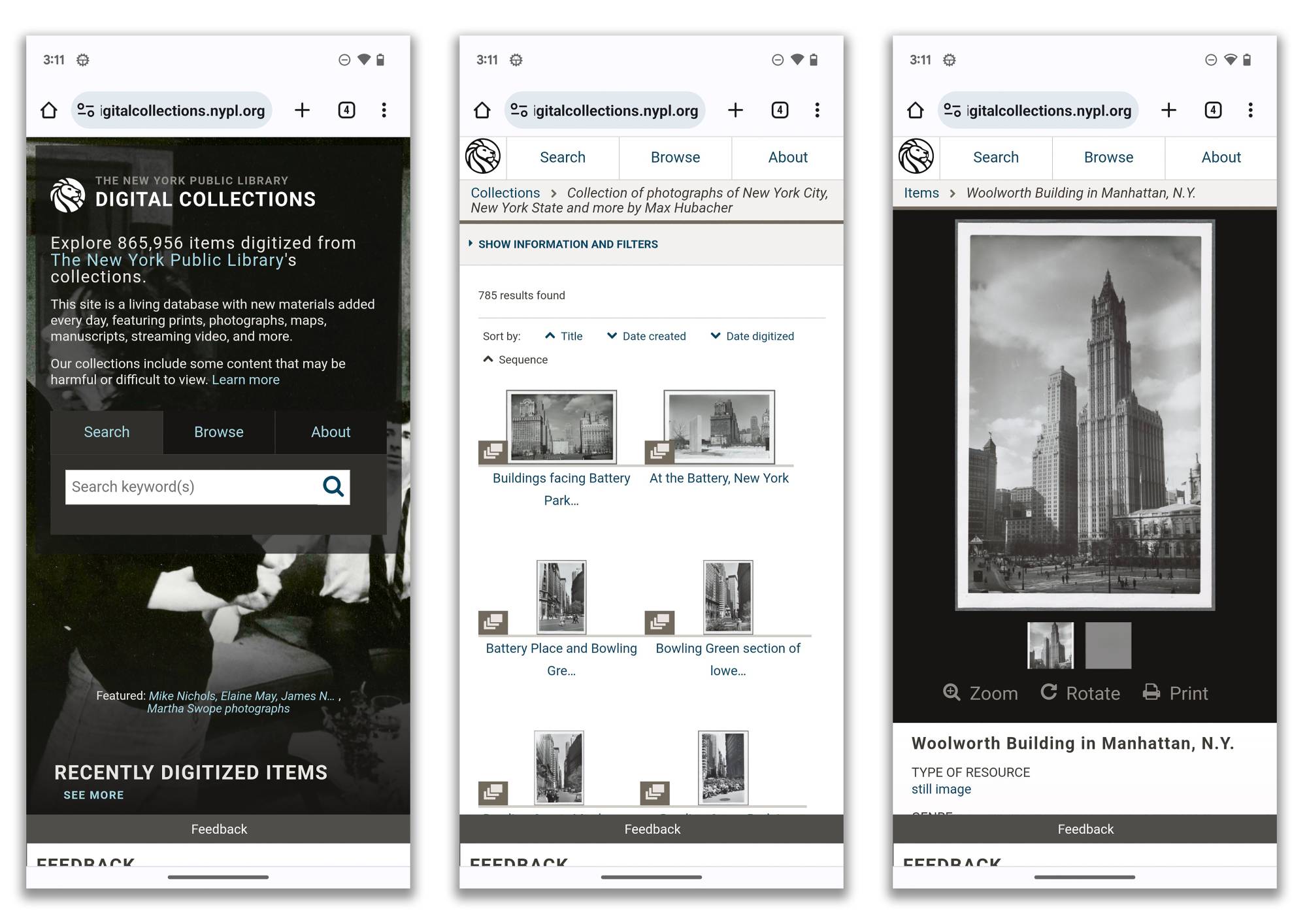The height and width of the screenshot is (924, 1307).
Task: Select About tab on homepage
Action: (331, 432)
